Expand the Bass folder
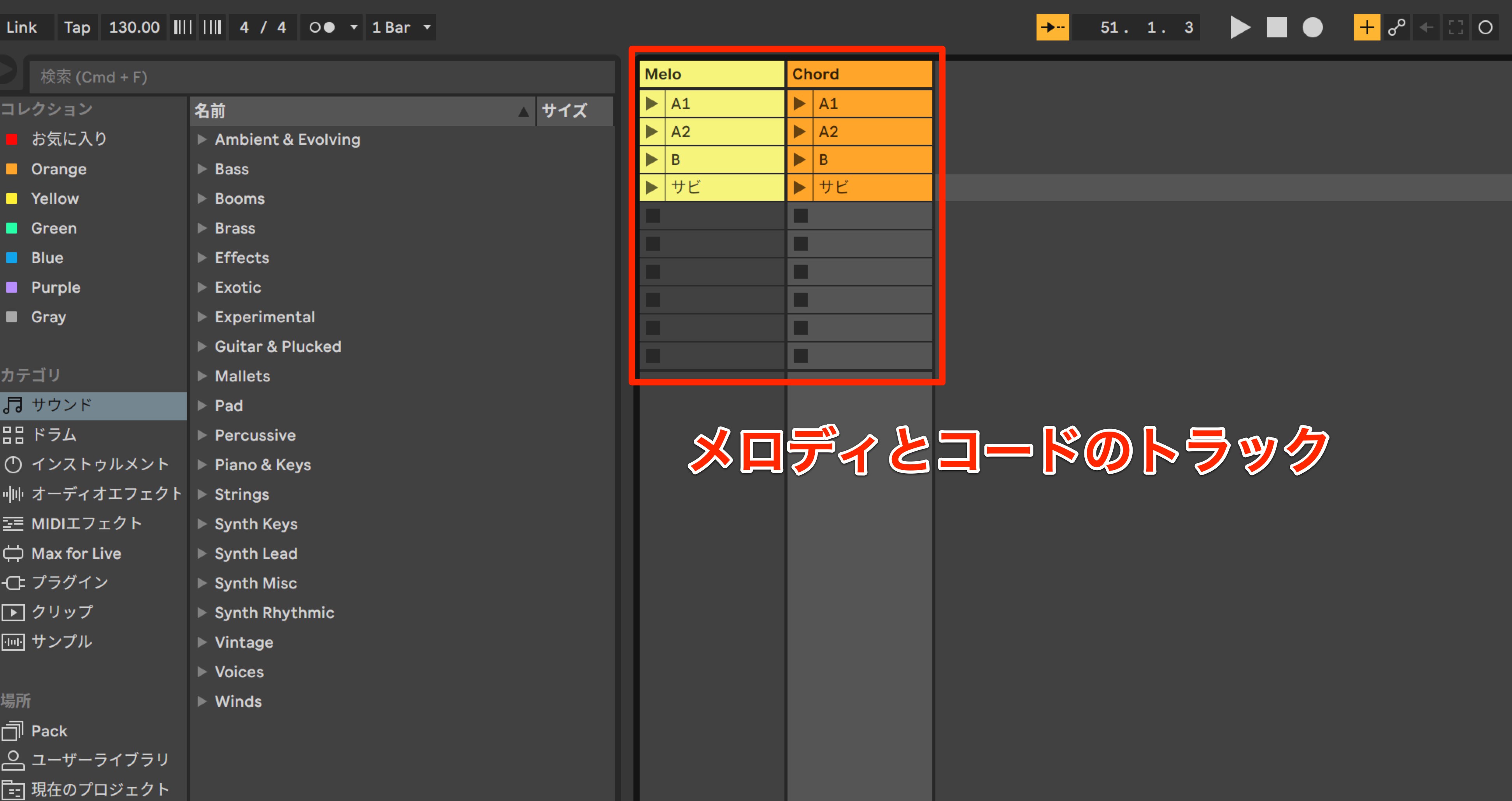This screenshot has height=801, width=1512. [201, 169]
